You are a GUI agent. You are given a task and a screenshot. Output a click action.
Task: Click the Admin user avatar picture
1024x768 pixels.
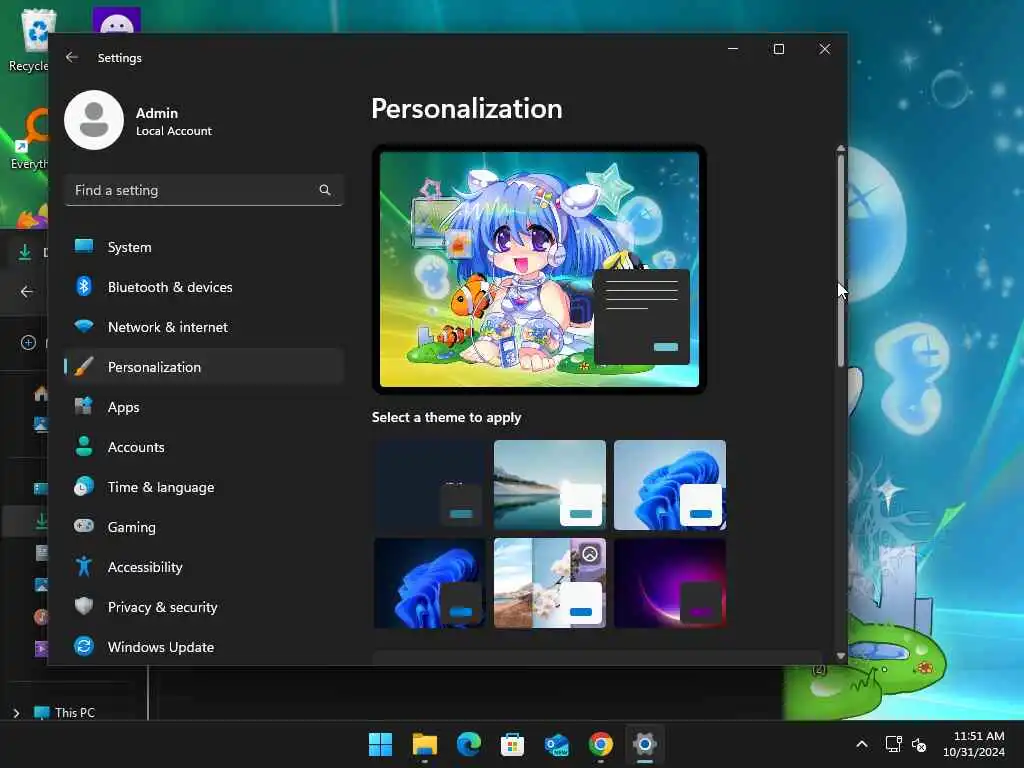point(94,120)
